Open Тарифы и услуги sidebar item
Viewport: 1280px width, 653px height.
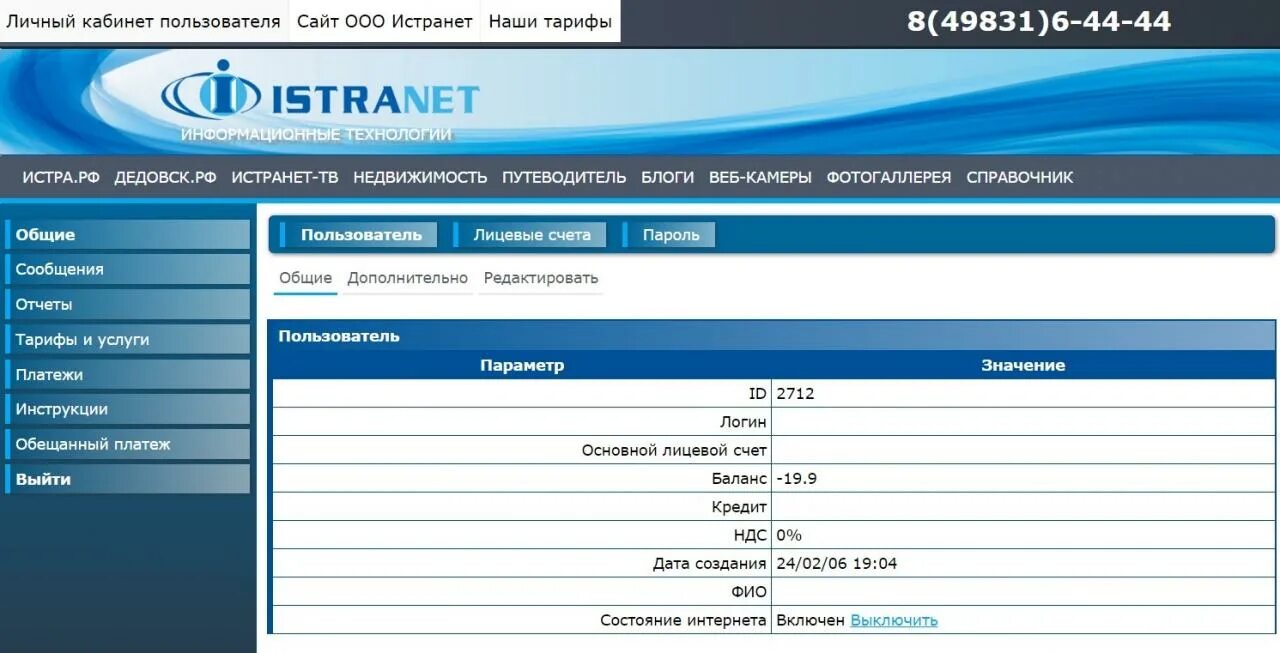pos(127,340)
